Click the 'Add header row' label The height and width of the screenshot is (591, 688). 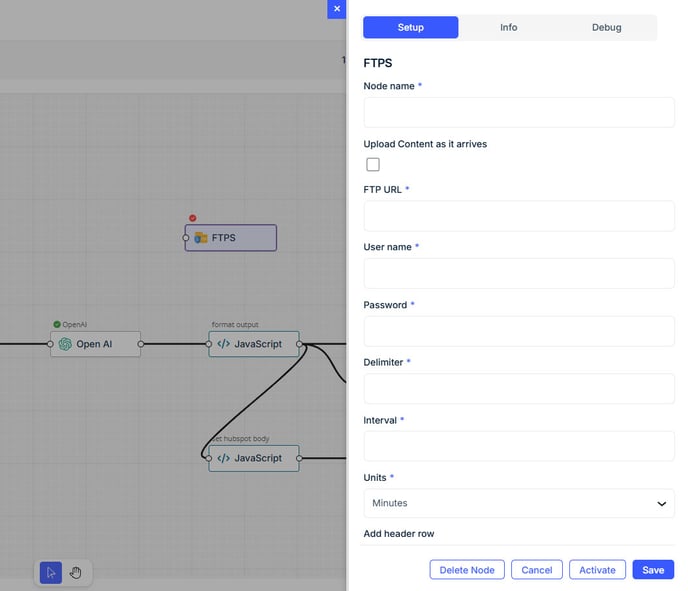click(x=399, y=534)
